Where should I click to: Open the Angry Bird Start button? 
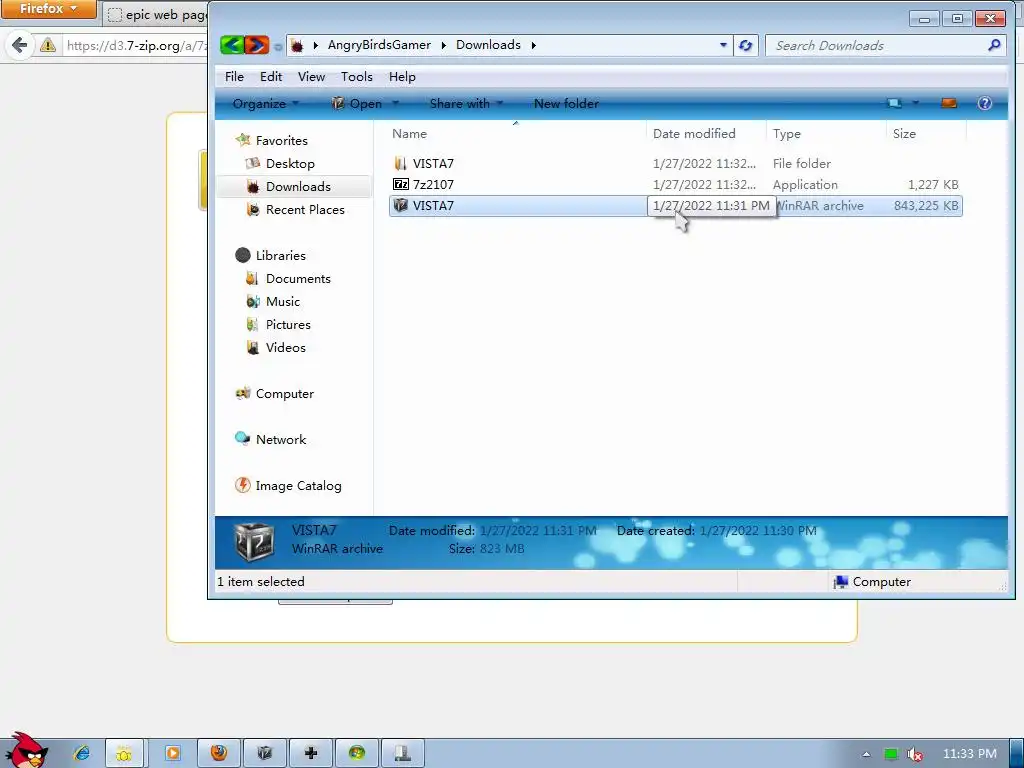click(x=26, y=750)
